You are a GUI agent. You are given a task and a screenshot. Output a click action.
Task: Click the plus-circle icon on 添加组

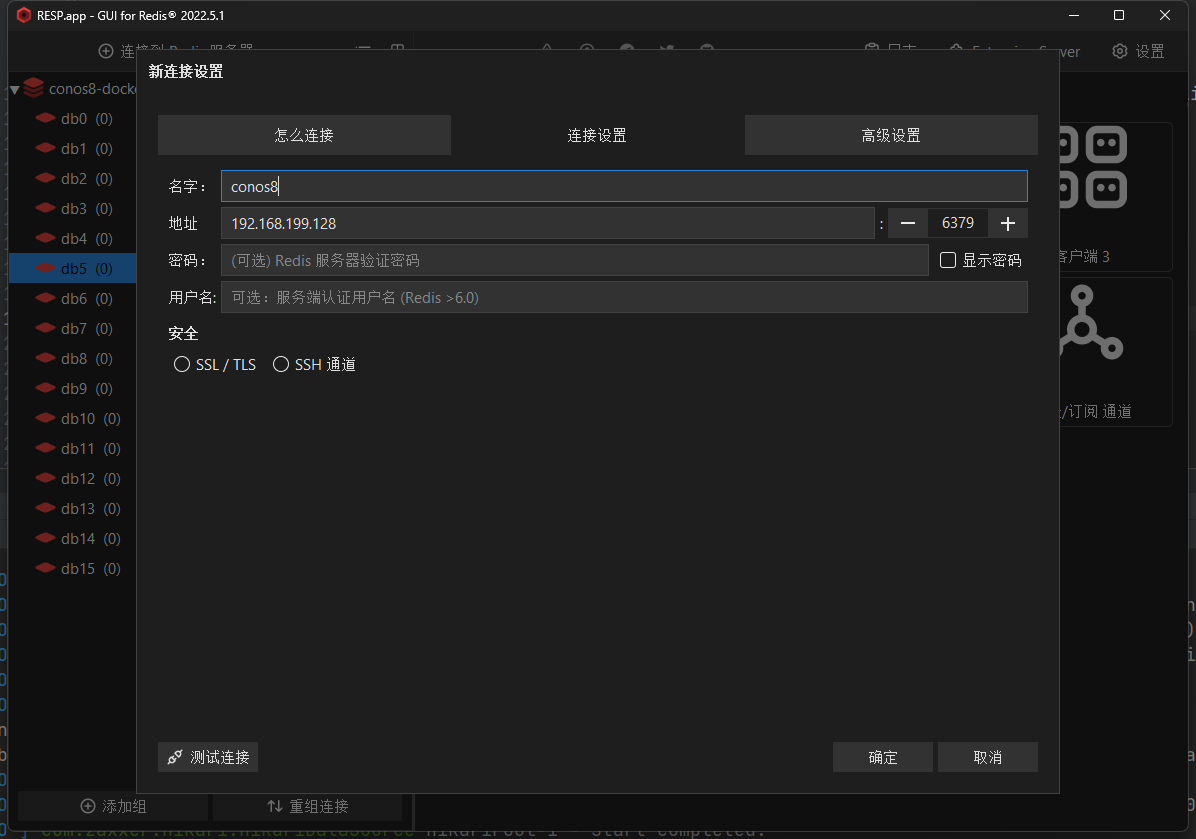(x=88, y=806)
